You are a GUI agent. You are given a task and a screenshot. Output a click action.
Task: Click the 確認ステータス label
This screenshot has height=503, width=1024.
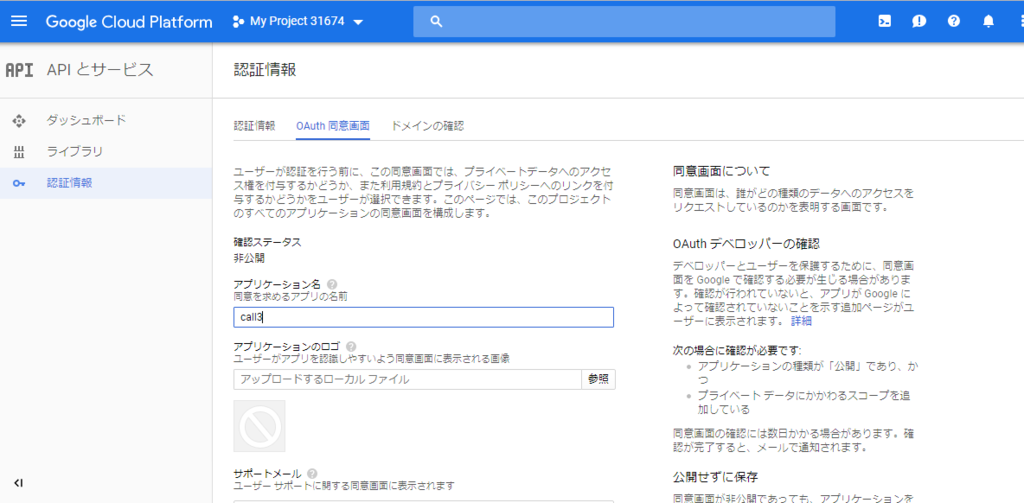[267, 242]
